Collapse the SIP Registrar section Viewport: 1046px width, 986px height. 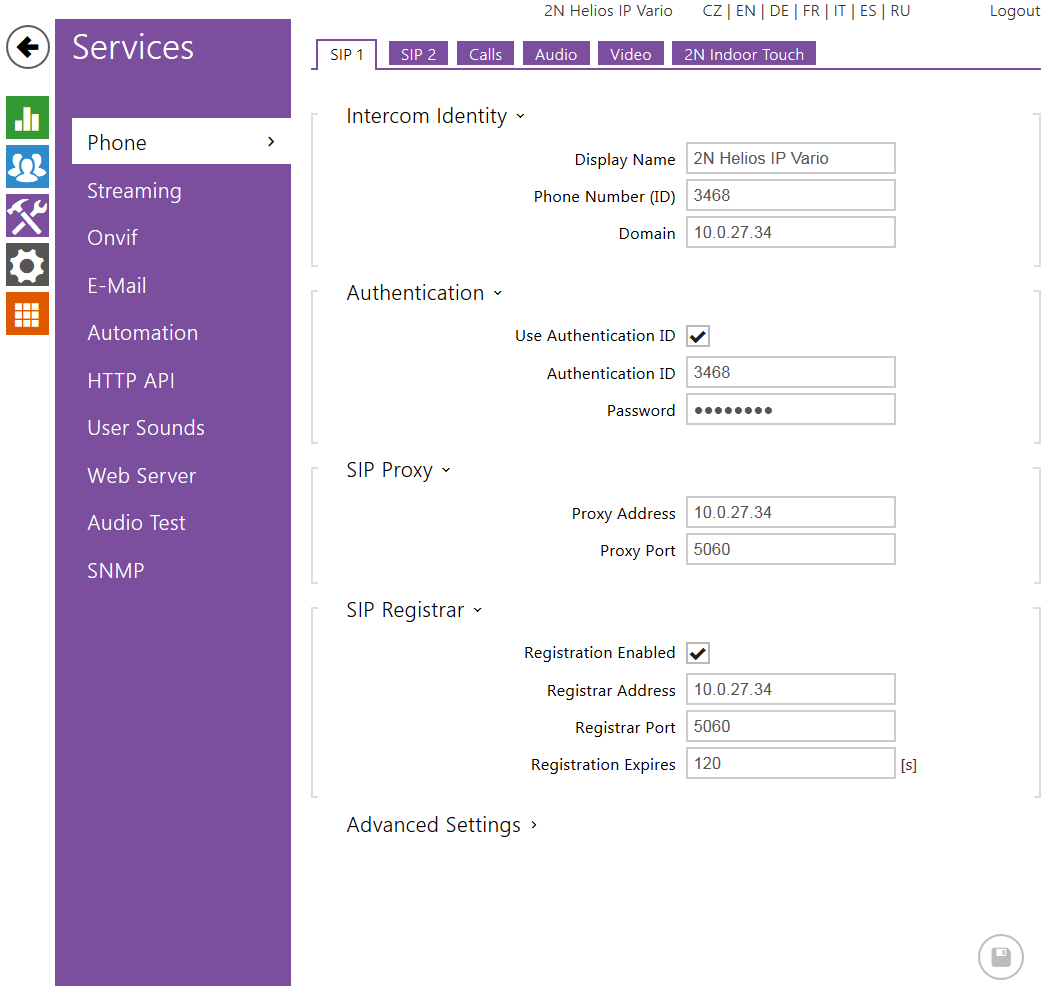414,610
